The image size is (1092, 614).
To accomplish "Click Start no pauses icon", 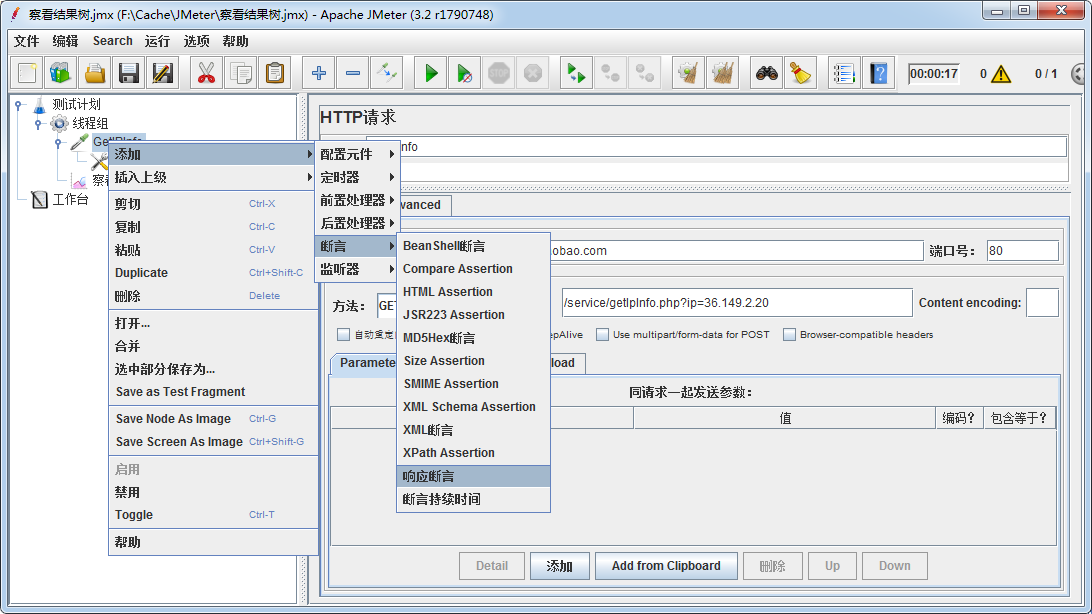I will tap(465, 73).
